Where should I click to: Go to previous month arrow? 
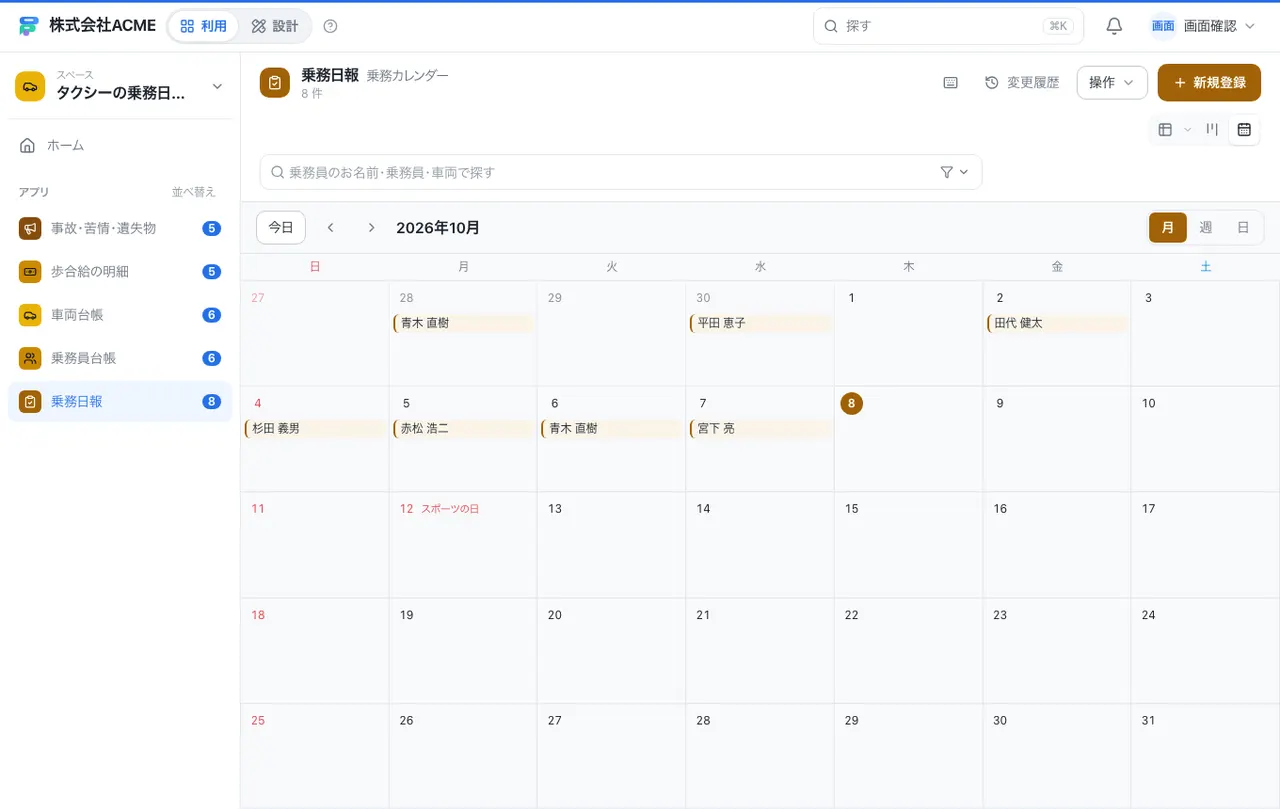coord(331,228)
